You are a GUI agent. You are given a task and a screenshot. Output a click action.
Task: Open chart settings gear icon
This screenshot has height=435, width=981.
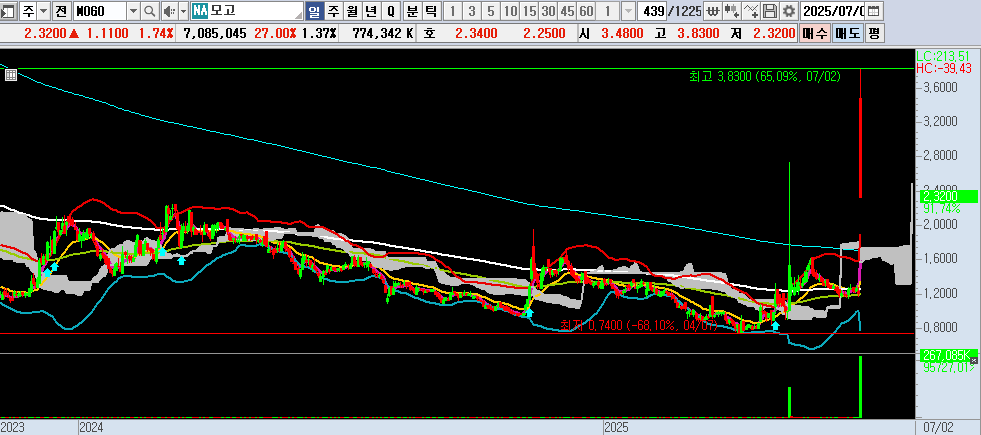click(790, 11)
